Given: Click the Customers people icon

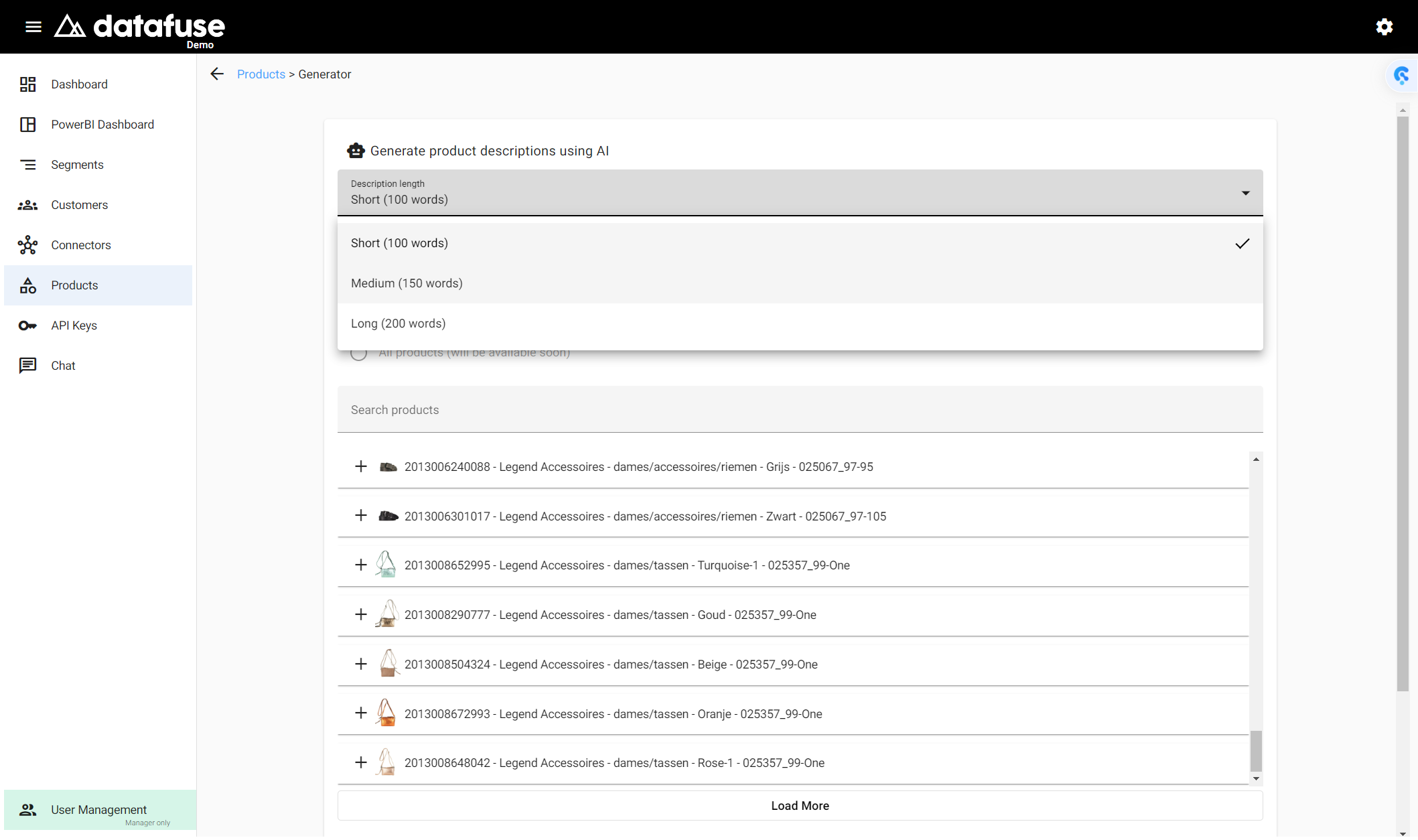Looking at the screenshot, I should 27,205.
